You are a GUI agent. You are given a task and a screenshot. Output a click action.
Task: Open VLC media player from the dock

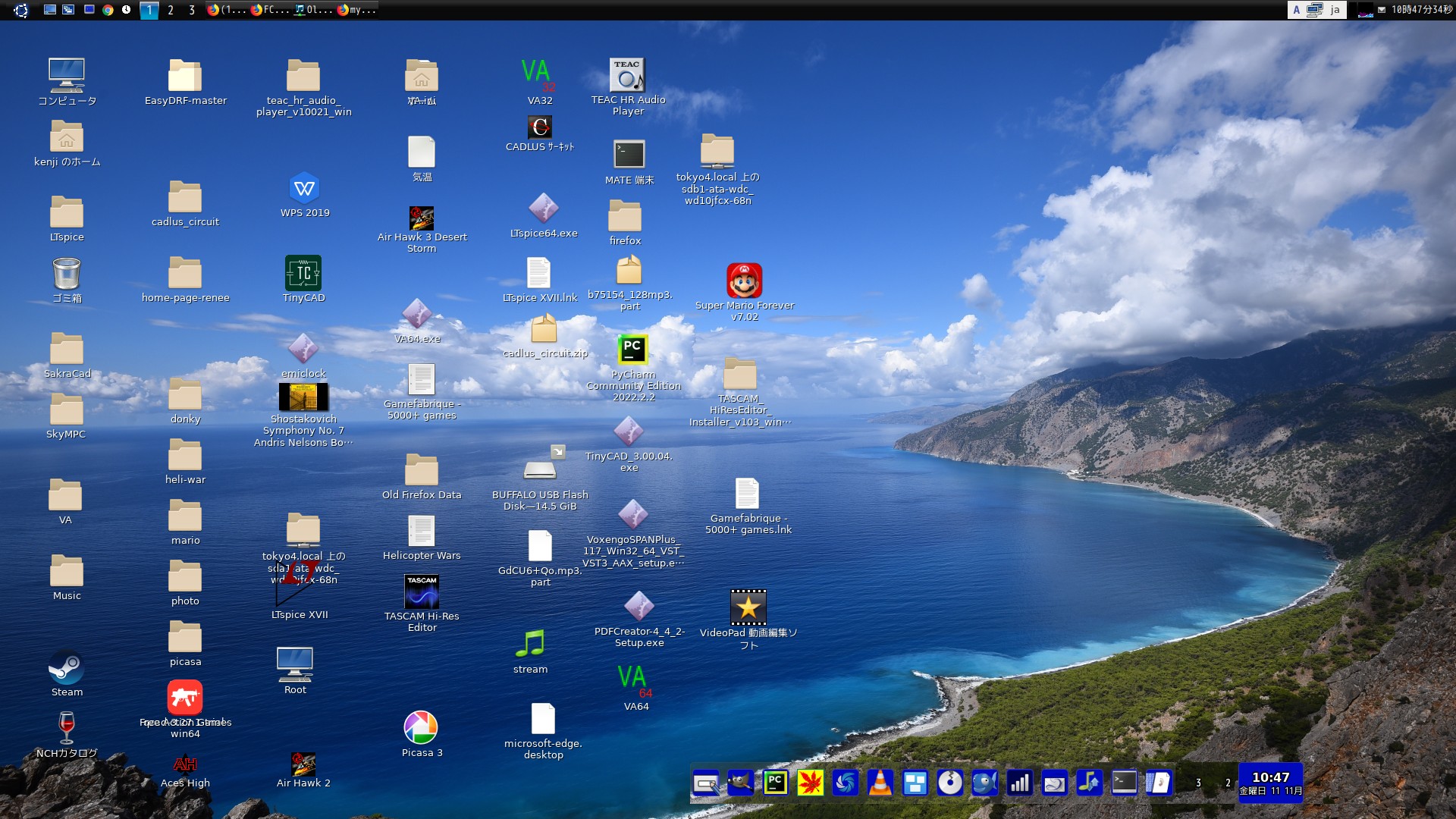[x=880, y=783]
